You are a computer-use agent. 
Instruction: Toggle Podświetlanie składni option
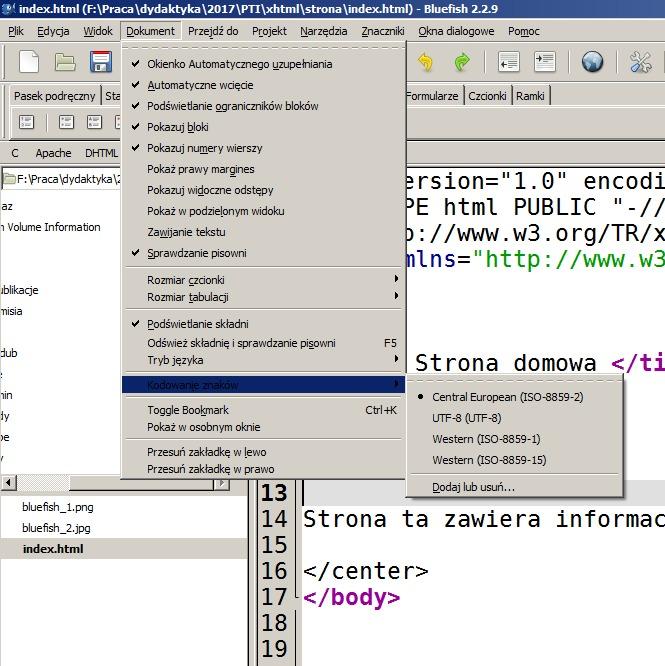(x=263, y=324)
